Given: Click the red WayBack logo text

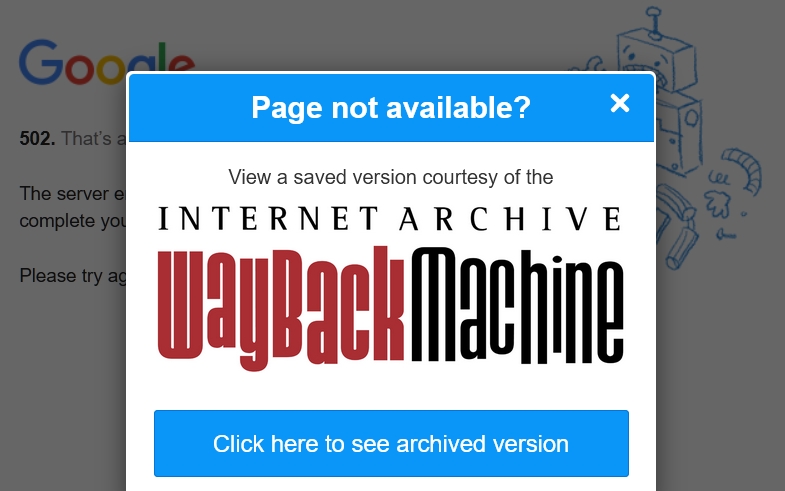Looking at the screenshot, I should pos(281,308).
